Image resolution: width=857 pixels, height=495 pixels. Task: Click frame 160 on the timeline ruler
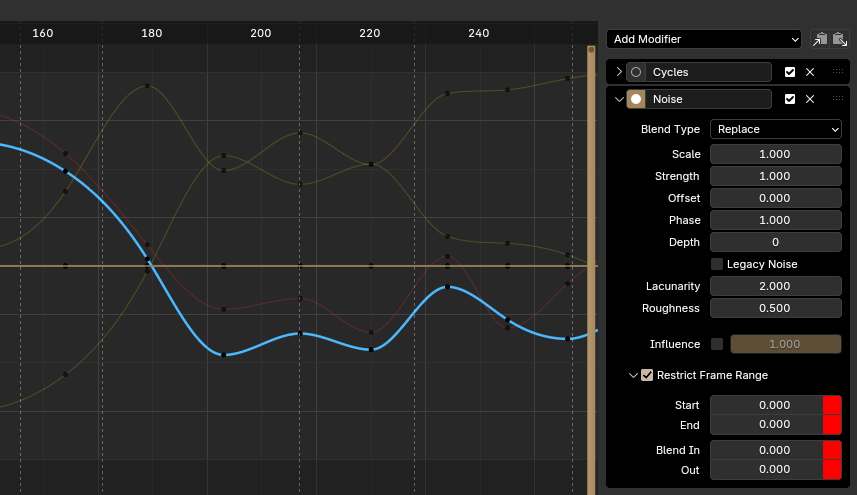pyautogui.click(x=43, y=33)
